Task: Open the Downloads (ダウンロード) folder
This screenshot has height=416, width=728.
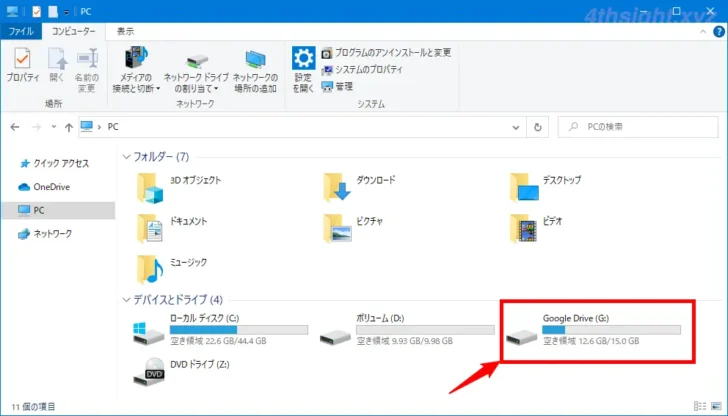Action: click(x=360, y=187)
